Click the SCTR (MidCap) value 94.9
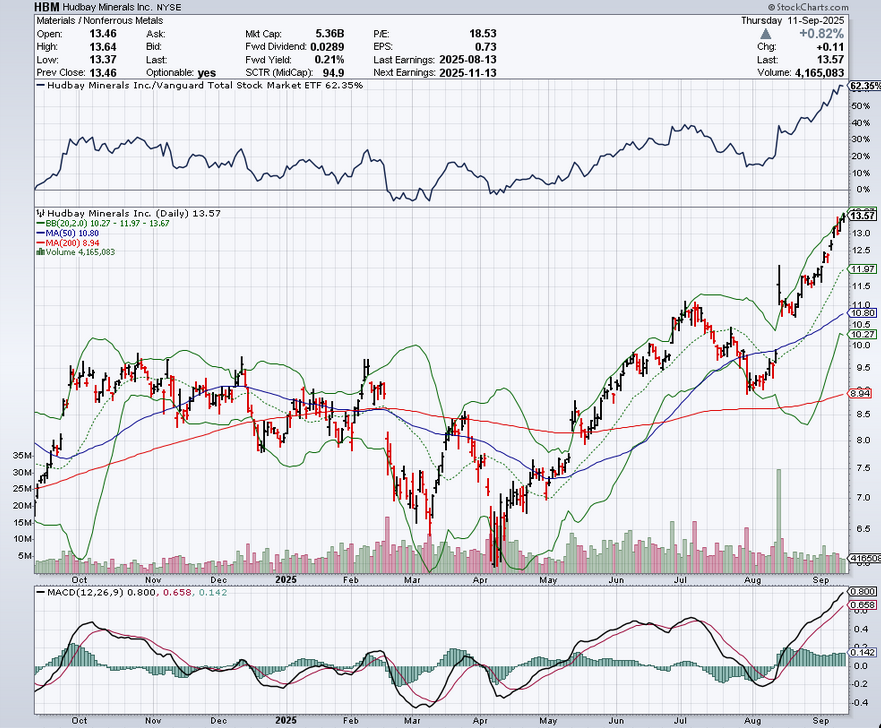Image resolution: width=881 pixels, height=728 pixels. (334, 72)
